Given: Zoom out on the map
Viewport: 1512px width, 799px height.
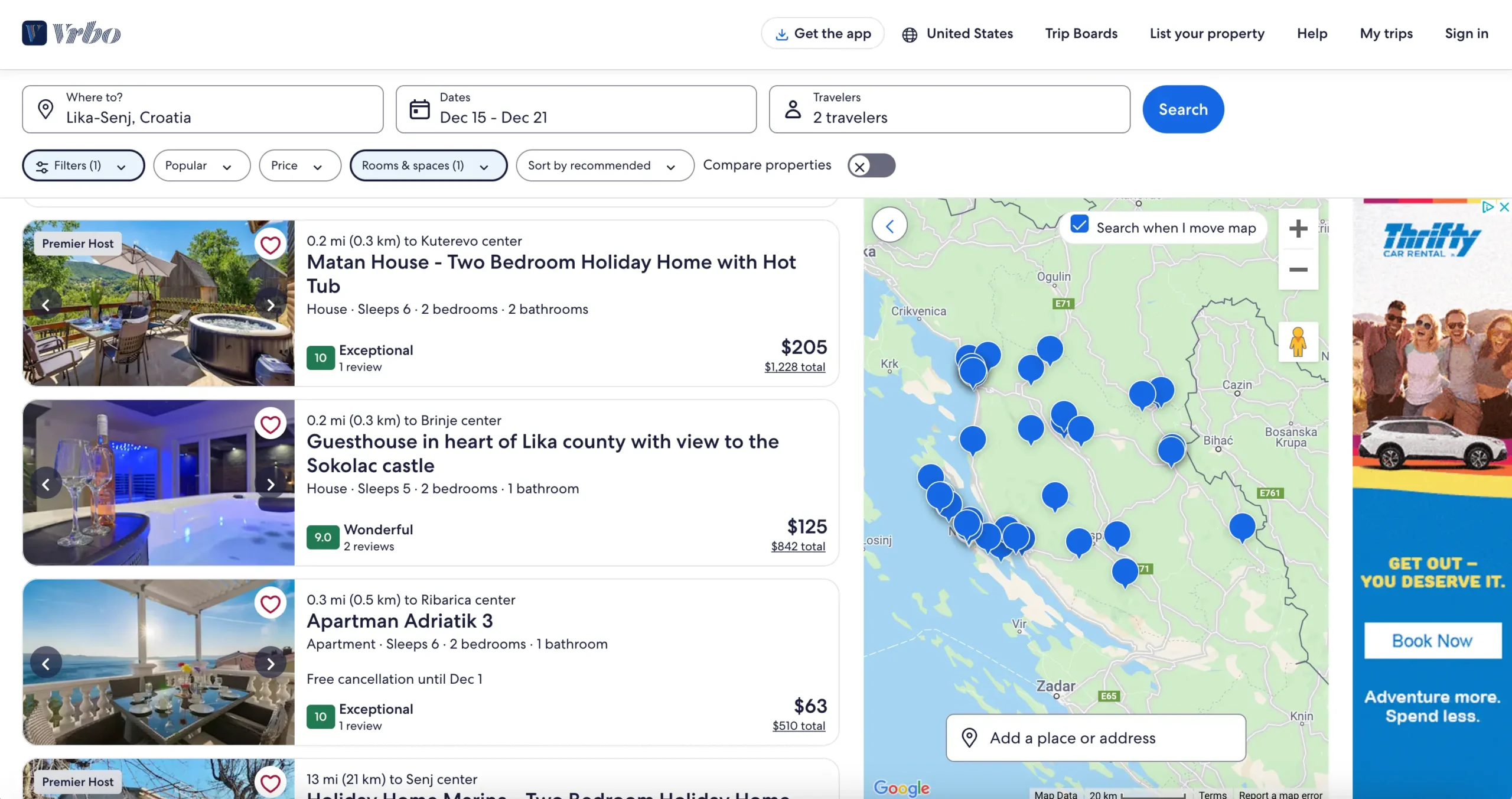Looking at the screenshot, I should [x=1298, y=269].
